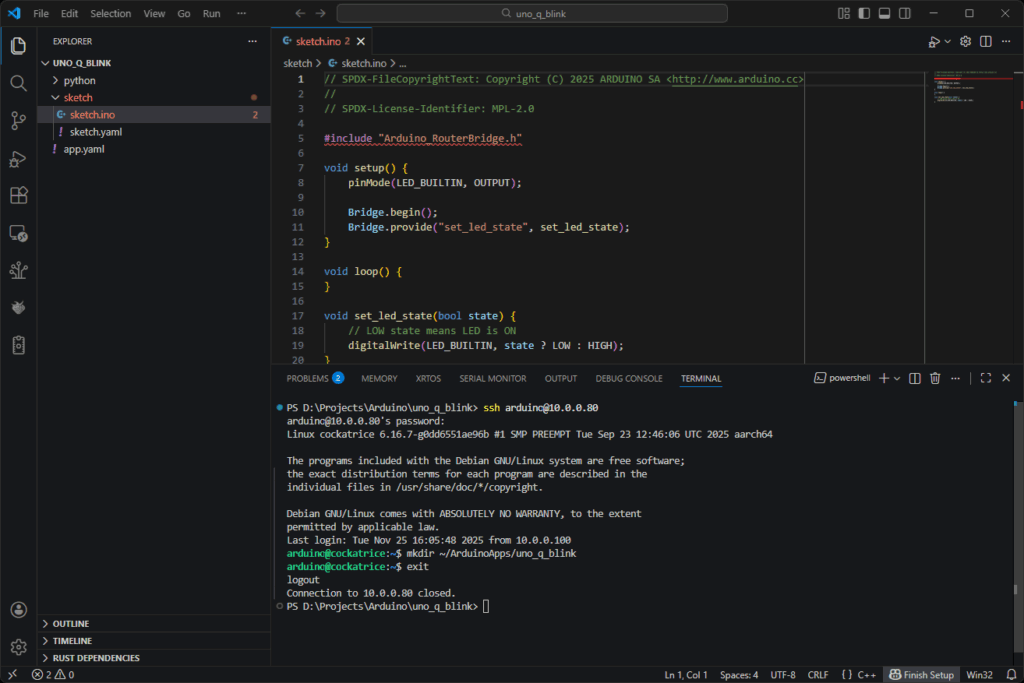Toggle the secondary side bar layout button
Viewport: 1024px width, 683px height.
click(x=905, y=13)
